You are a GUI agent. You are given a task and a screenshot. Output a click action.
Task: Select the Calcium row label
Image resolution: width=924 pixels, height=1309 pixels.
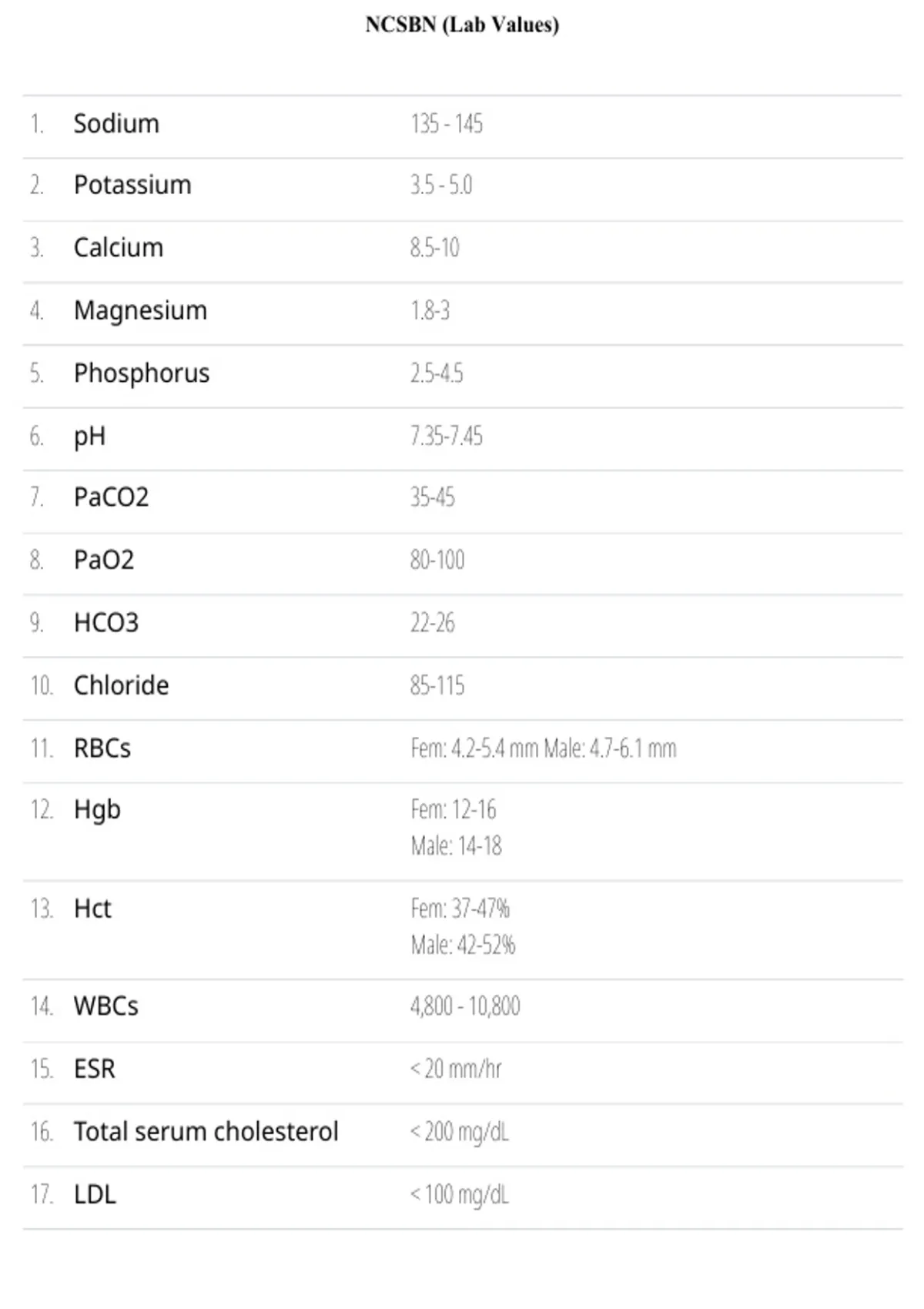tap(119, 248)
